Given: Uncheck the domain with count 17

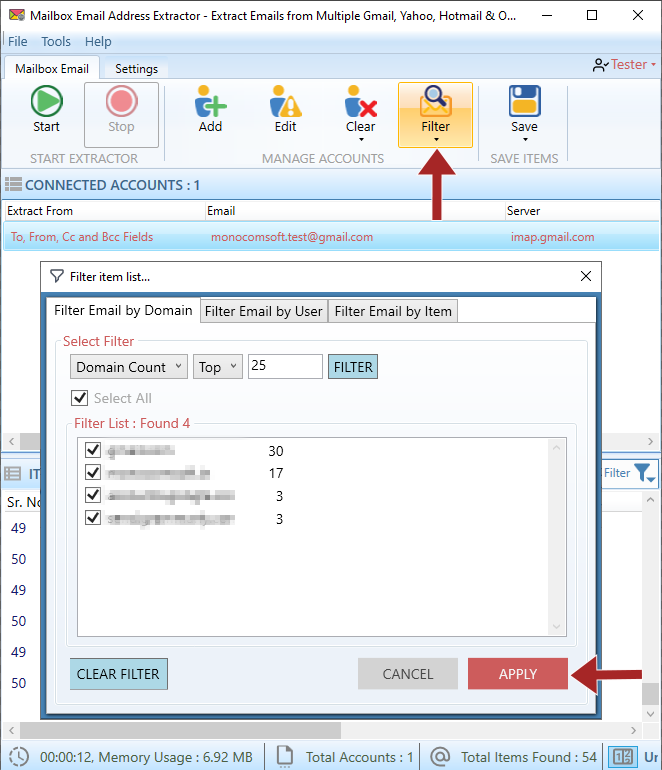Looking at the screenshot, I should tap(93, 472).
